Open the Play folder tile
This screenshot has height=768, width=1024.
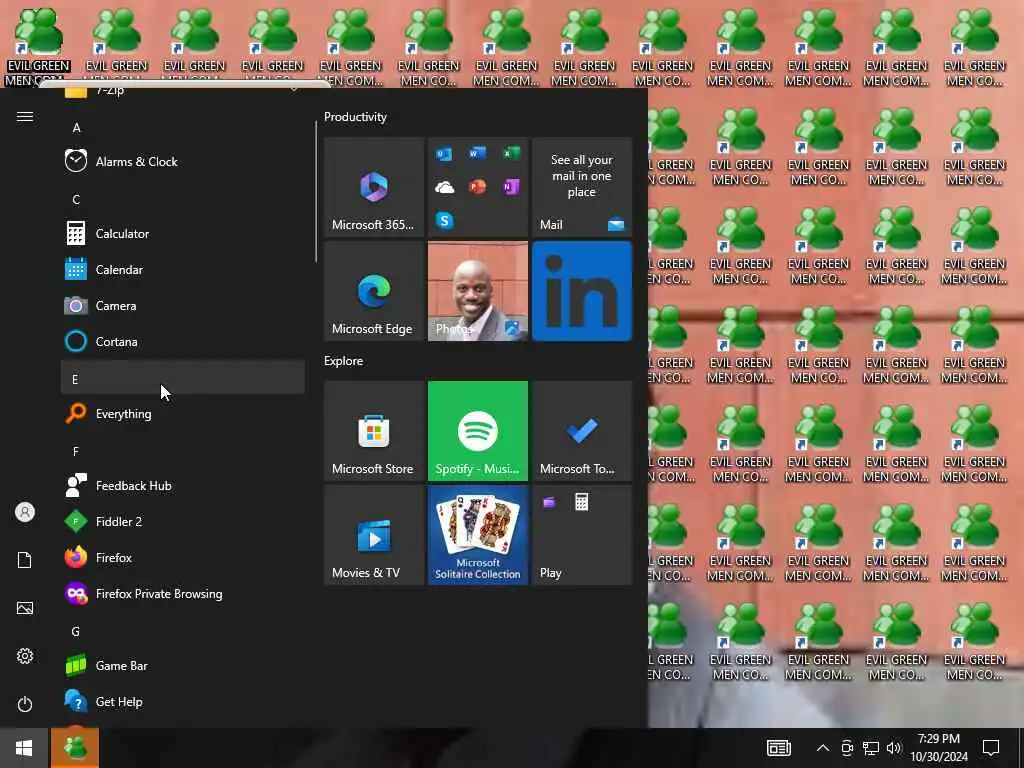(x=582, y=535)
